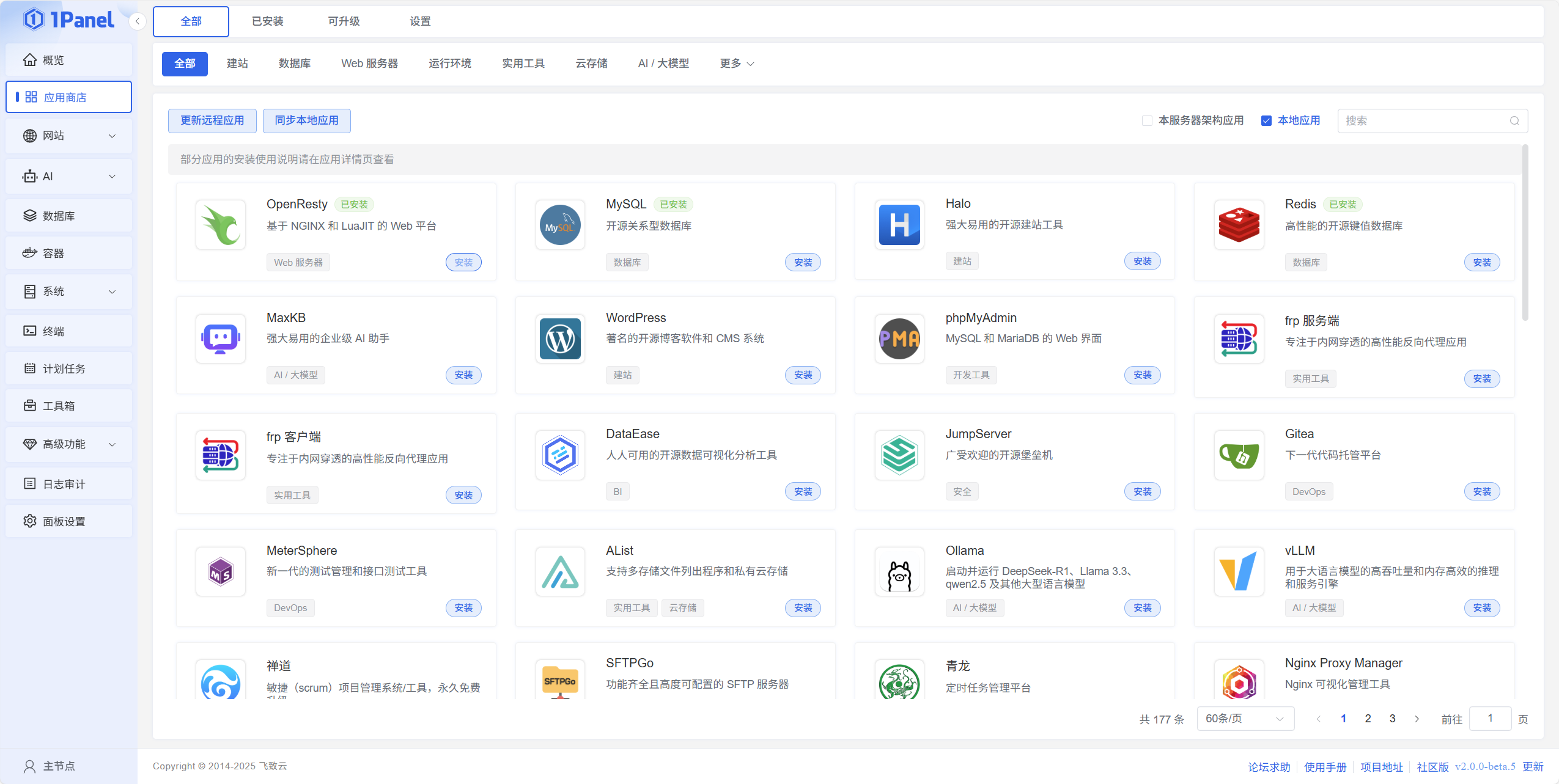Click the 更新远程应用 button
Screen dimensions: 1559x784
[212, 121]
